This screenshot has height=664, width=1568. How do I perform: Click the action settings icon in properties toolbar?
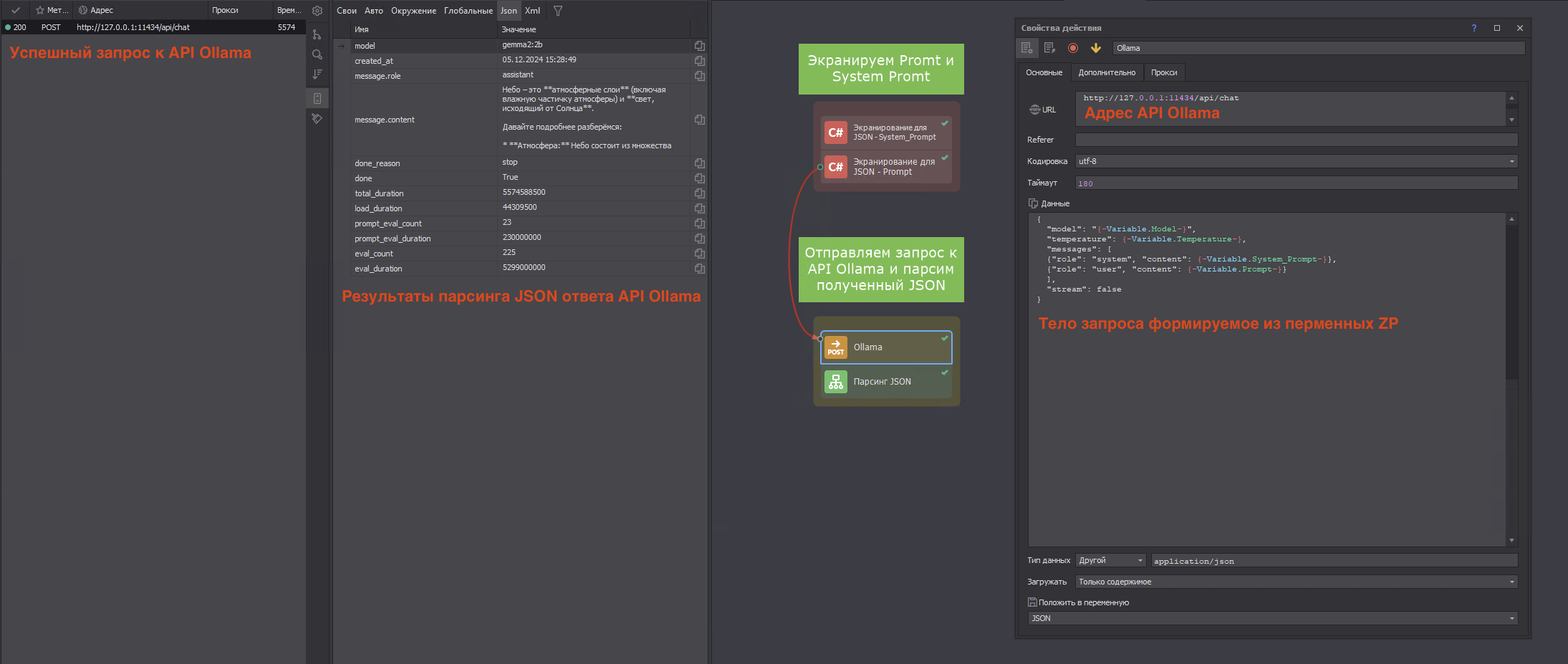tap(1027, 48)
